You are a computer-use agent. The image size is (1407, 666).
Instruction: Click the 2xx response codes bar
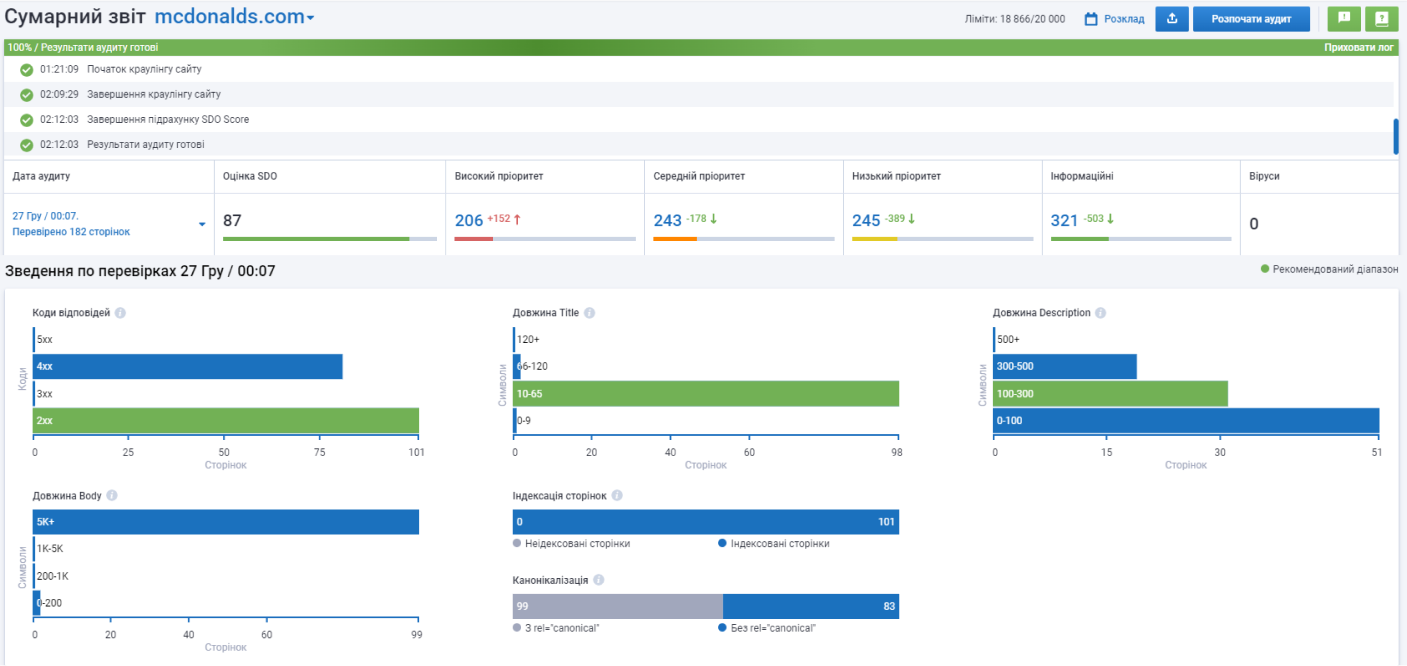pyautogui.click(x=226, y=421)
